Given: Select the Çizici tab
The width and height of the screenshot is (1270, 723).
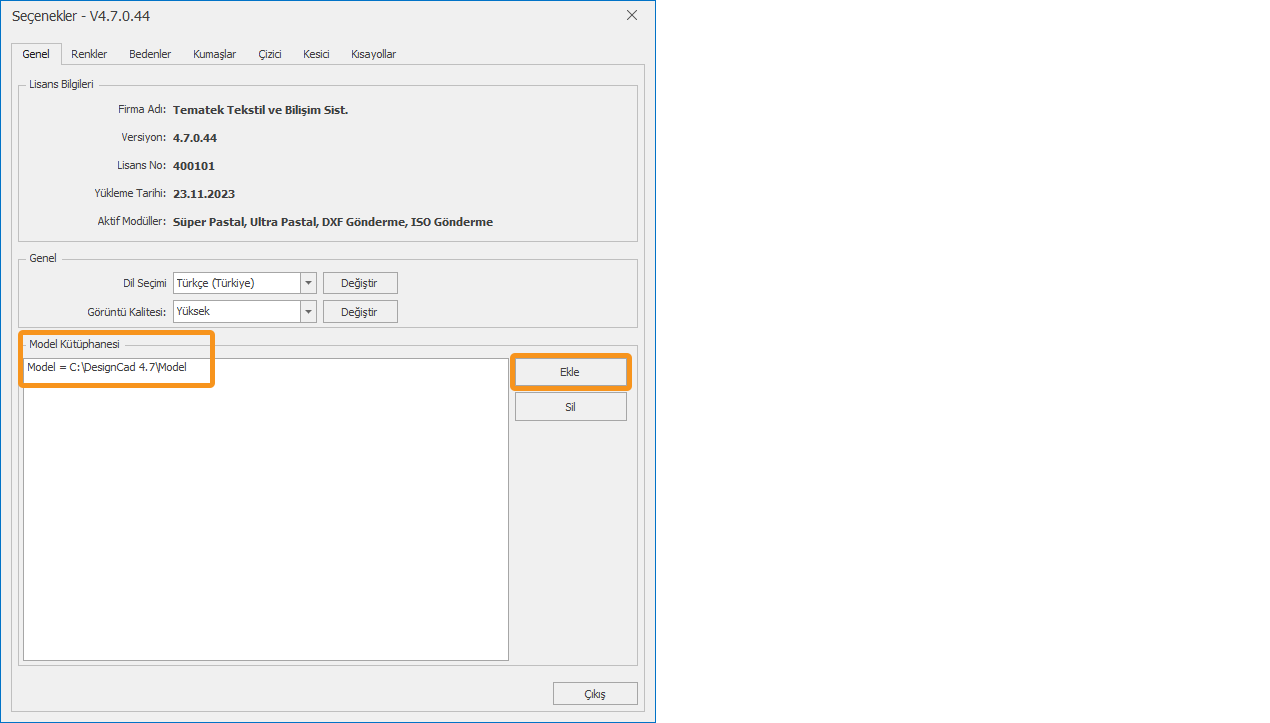Looking at the screenshot, I should (x=270, y=54).
